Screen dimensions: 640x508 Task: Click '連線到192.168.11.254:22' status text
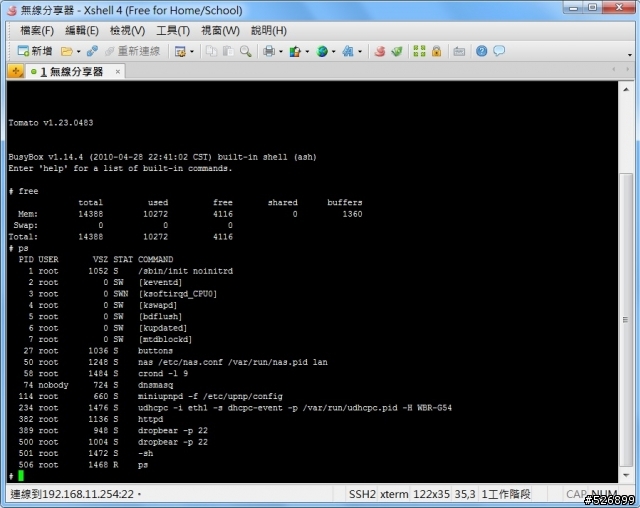point(72,495)
